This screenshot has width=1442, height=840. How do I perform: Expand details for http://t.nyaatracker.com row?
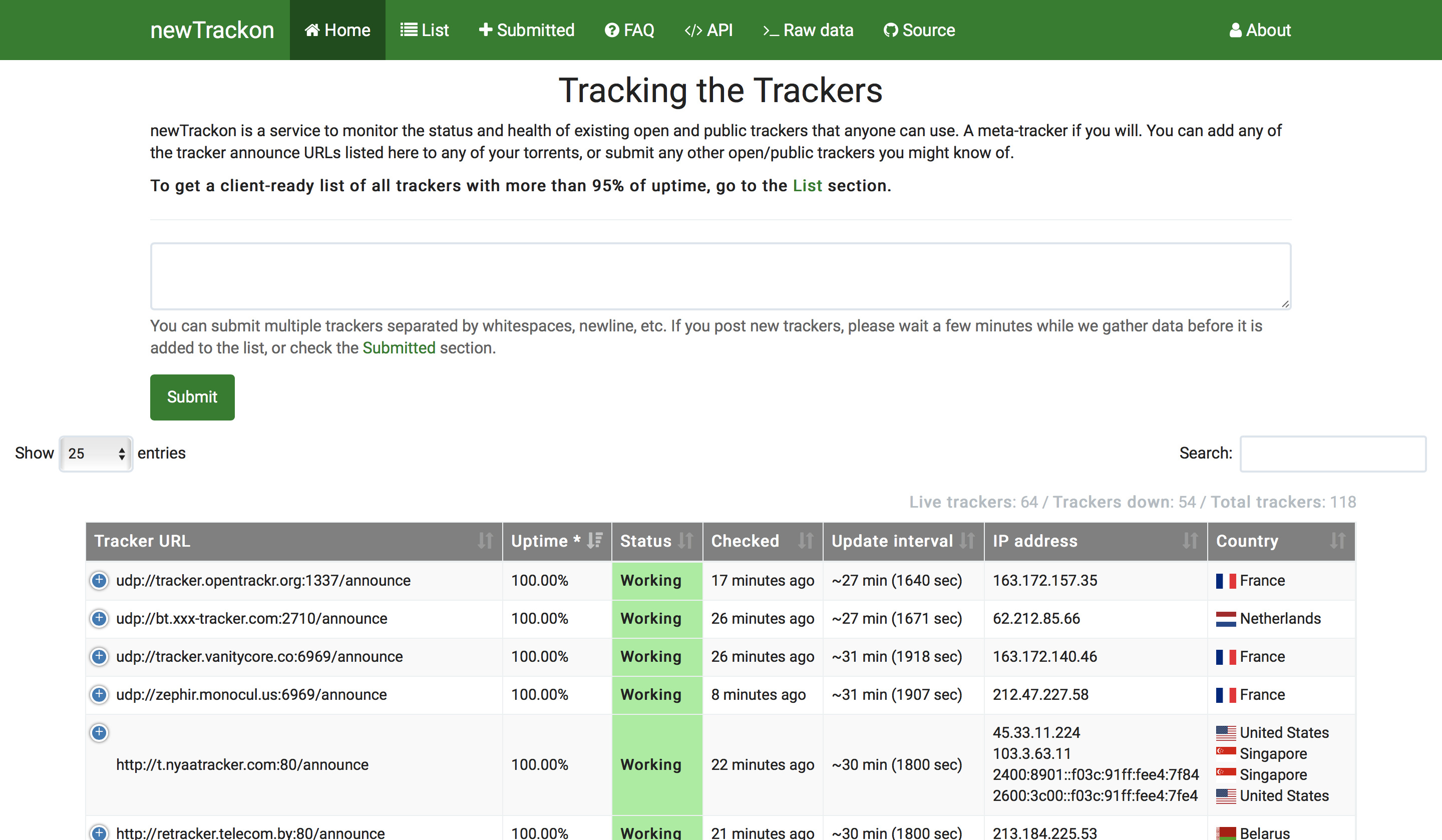point(99,732)
